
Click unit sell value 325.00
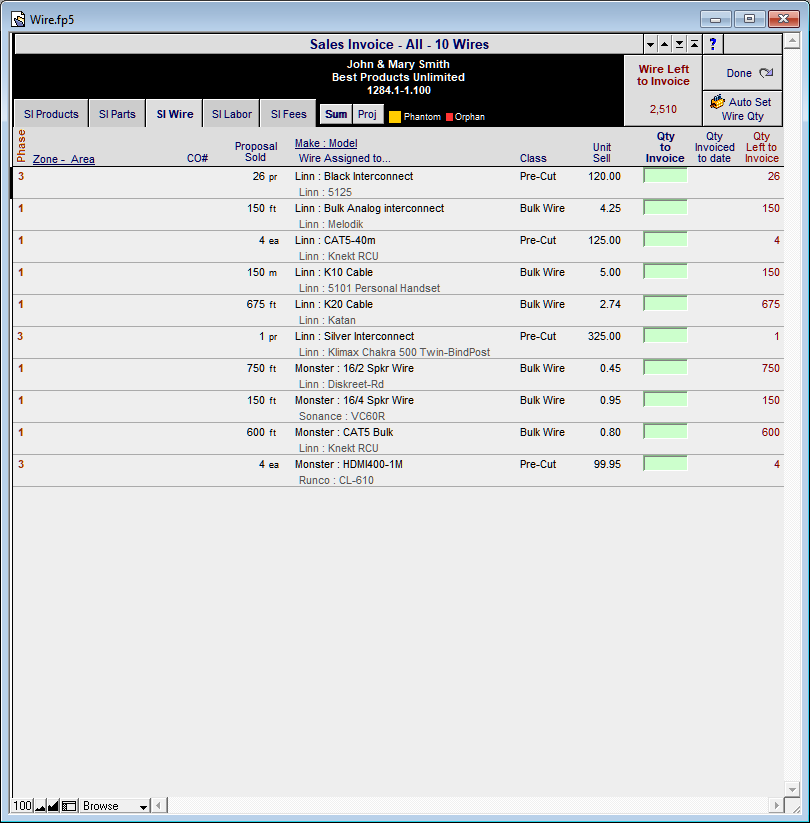tap(604, 336)
